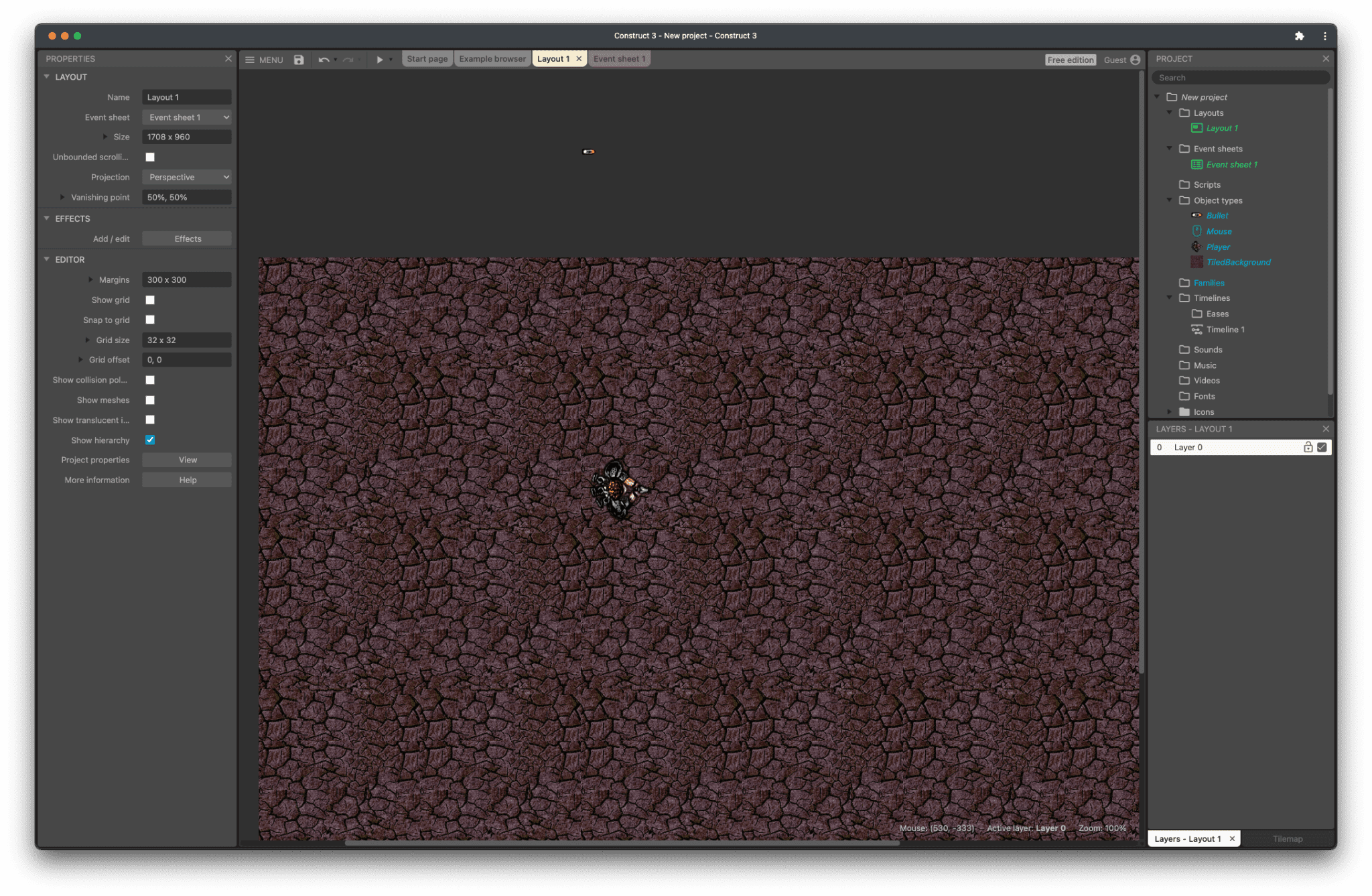The image size is (1372, 896).
Task: Click the Effects Add/edit button
Action: coord(187,239)
